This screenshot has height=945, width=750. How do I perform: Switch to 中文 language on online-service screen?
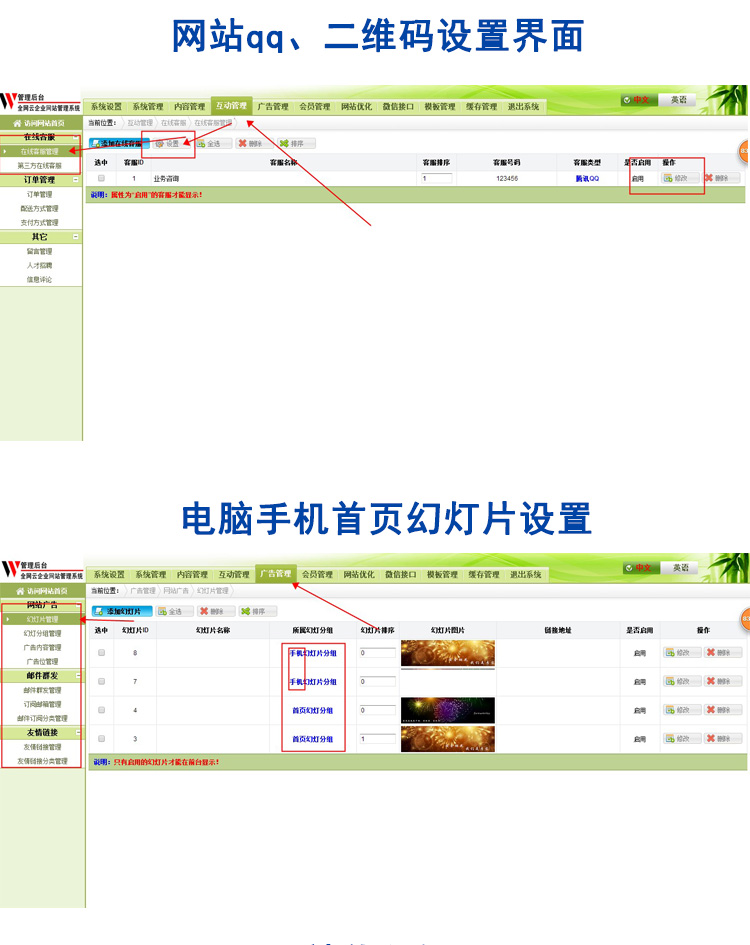click(x=637, y=100)
